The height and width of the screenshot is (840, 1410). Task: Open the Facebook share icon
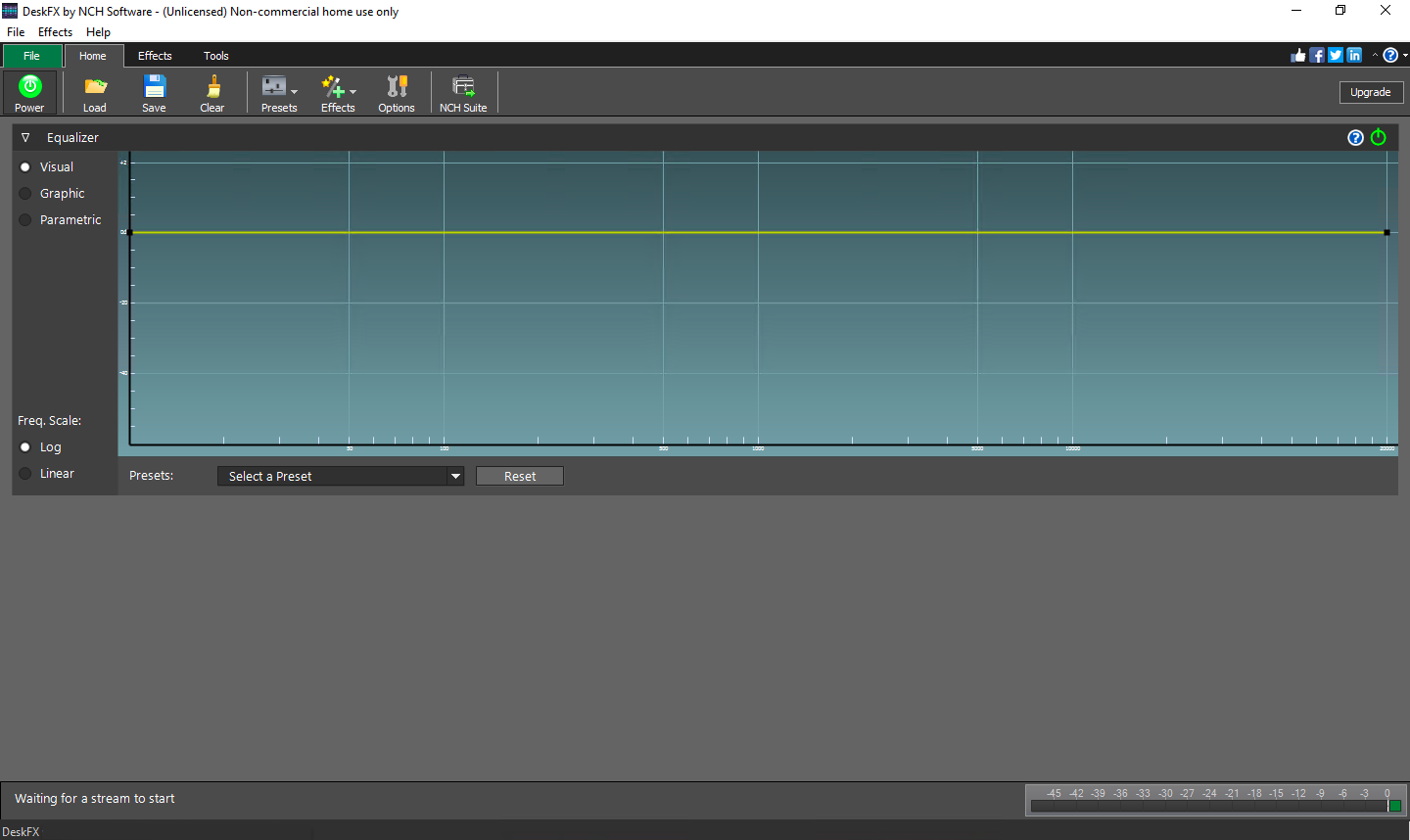(1316, 55)
